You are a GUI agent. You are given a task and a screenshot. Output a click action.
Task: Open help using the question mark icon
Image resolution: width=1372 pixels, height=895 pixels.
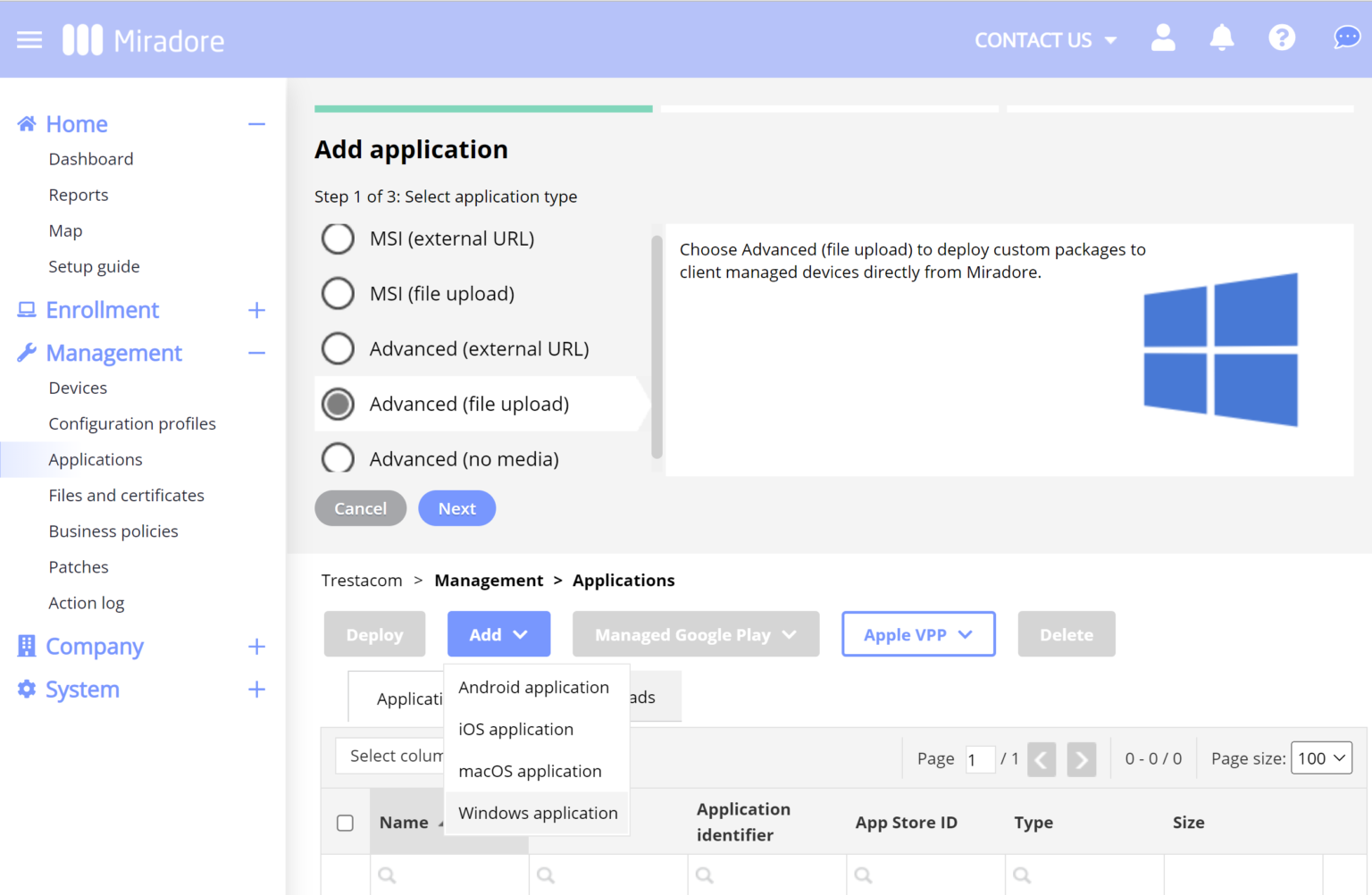tap(1282, 38)
